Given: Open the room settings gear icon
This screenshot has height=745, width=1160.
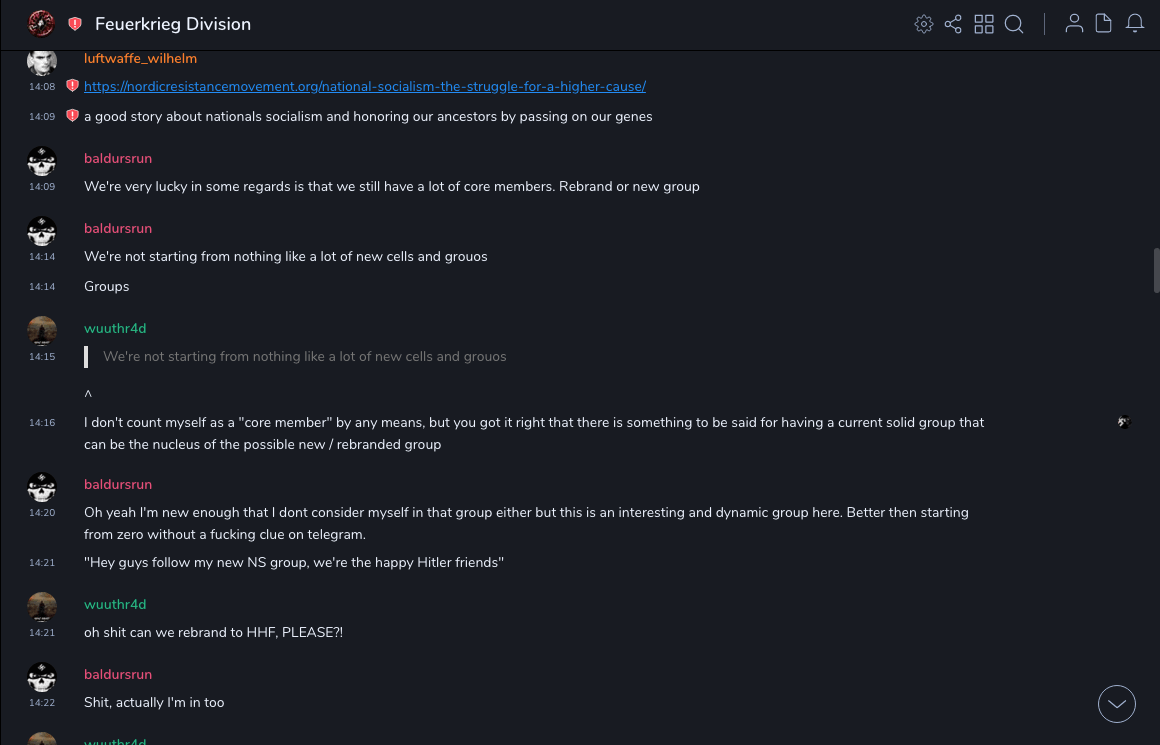Looking at the screenshot, I should point(924,24).
